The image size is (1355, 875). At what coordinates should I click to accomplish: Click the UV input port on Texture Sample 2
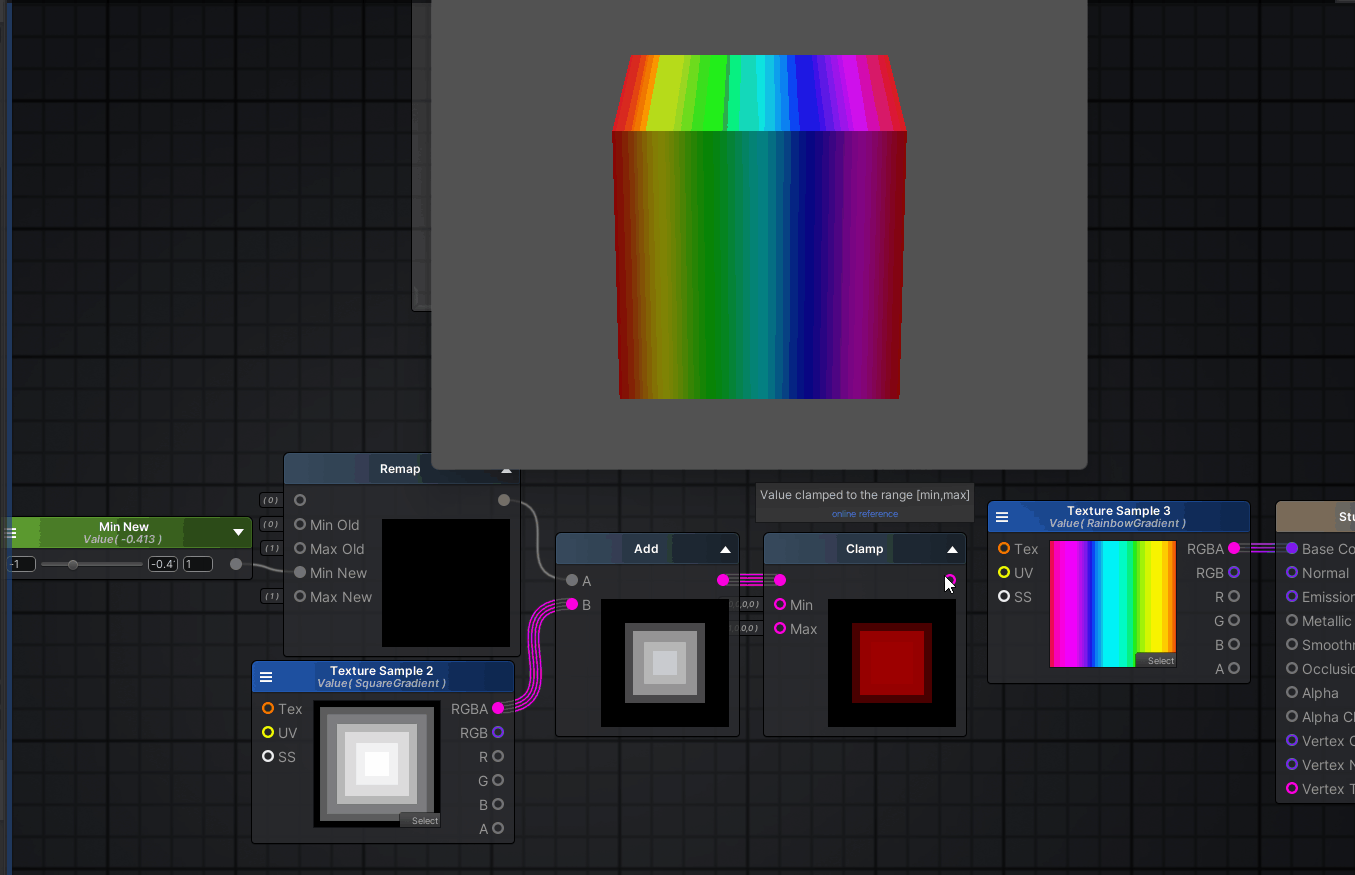[x=268, y=732]
